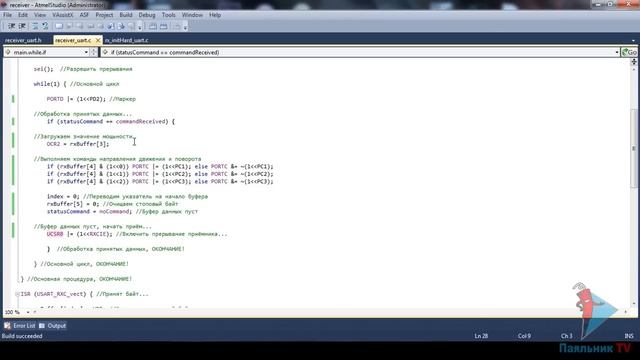Open the Error List tab
The image size is (640, 360).
[24, 326]
